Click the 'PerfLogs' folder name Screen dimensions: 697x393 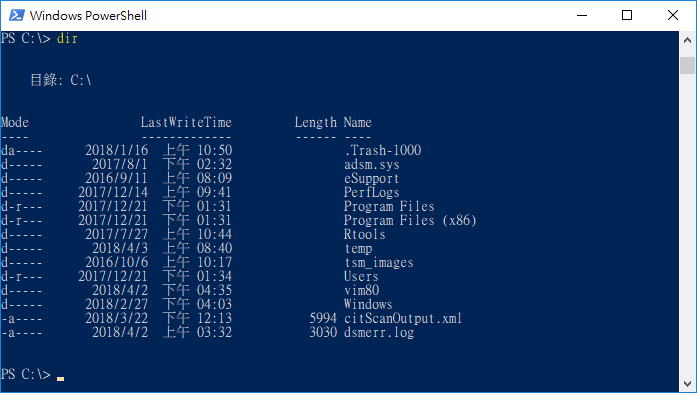click(x=371, y=192)
